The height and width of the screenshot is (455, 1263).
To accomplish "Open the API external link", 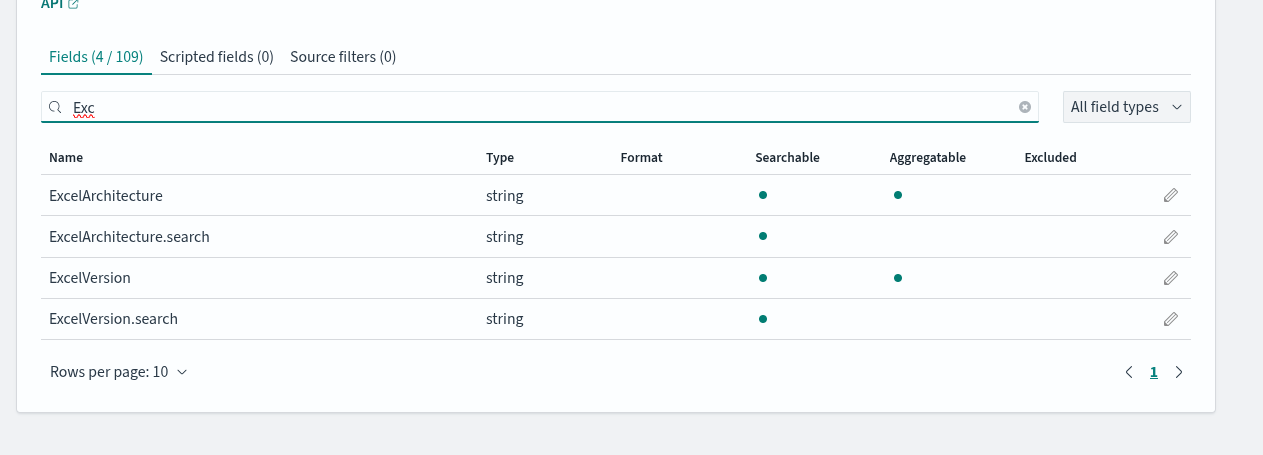I will click(x=60, y=5).
